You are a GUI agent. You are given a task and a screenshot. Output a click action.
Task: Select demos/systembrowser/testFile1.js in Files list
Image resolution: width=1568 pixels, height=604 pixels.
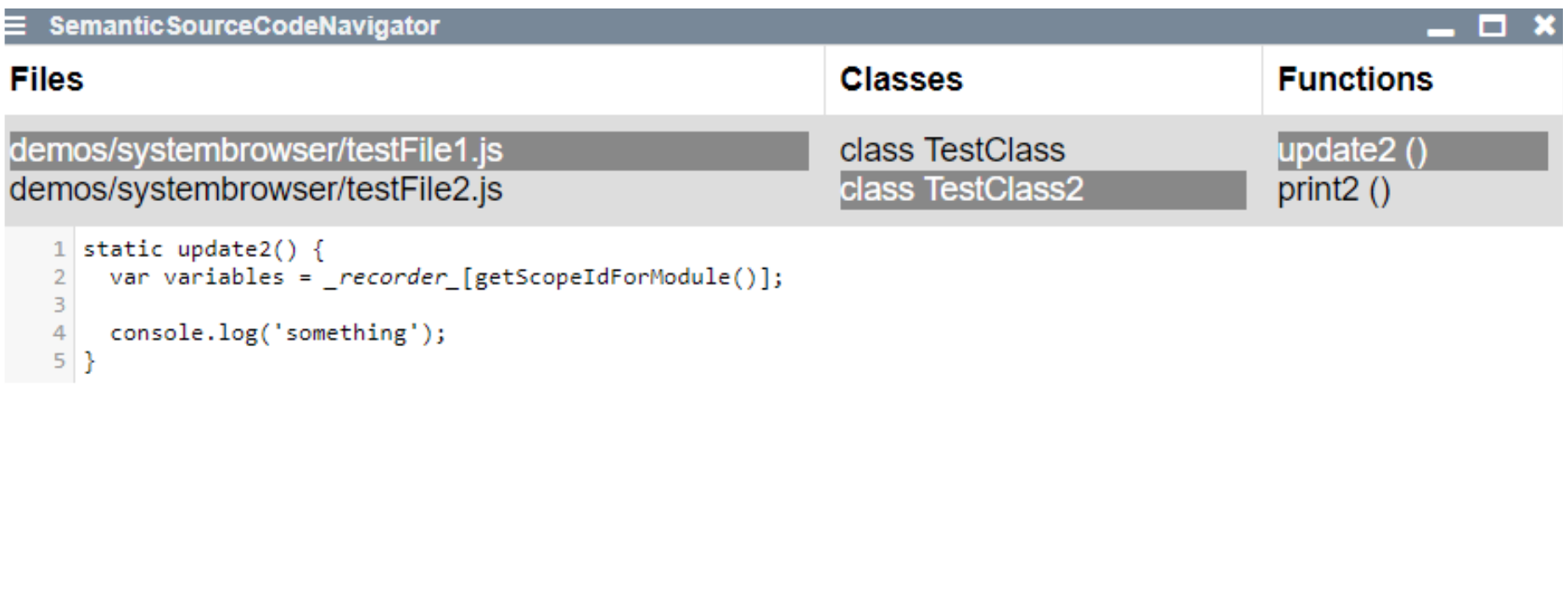(x=256, y=150)
